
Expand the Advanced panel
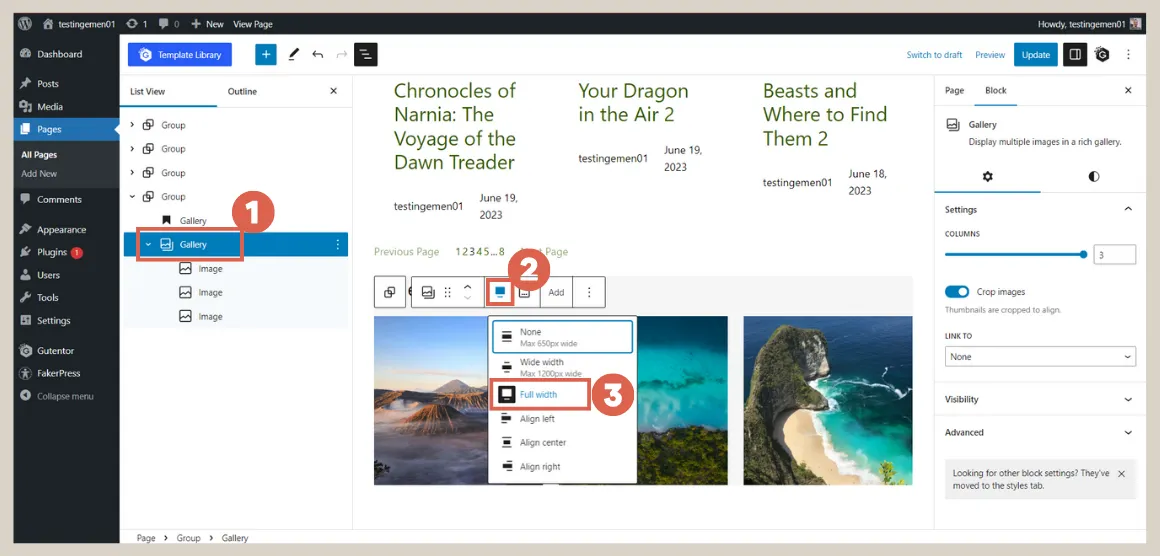click(1040, 433)
